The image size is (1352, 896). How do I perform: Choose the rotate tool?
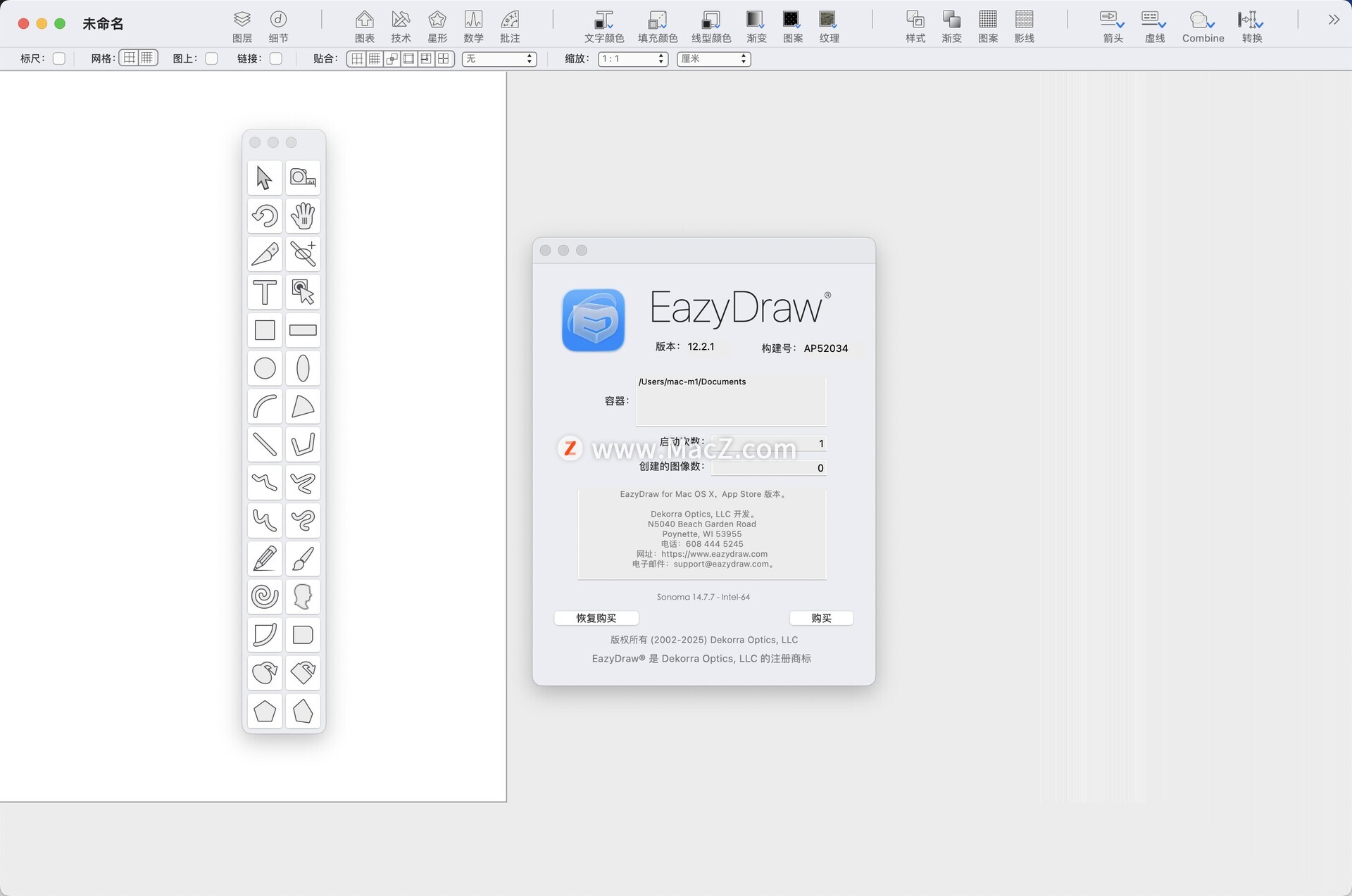(x=265, y=216)
